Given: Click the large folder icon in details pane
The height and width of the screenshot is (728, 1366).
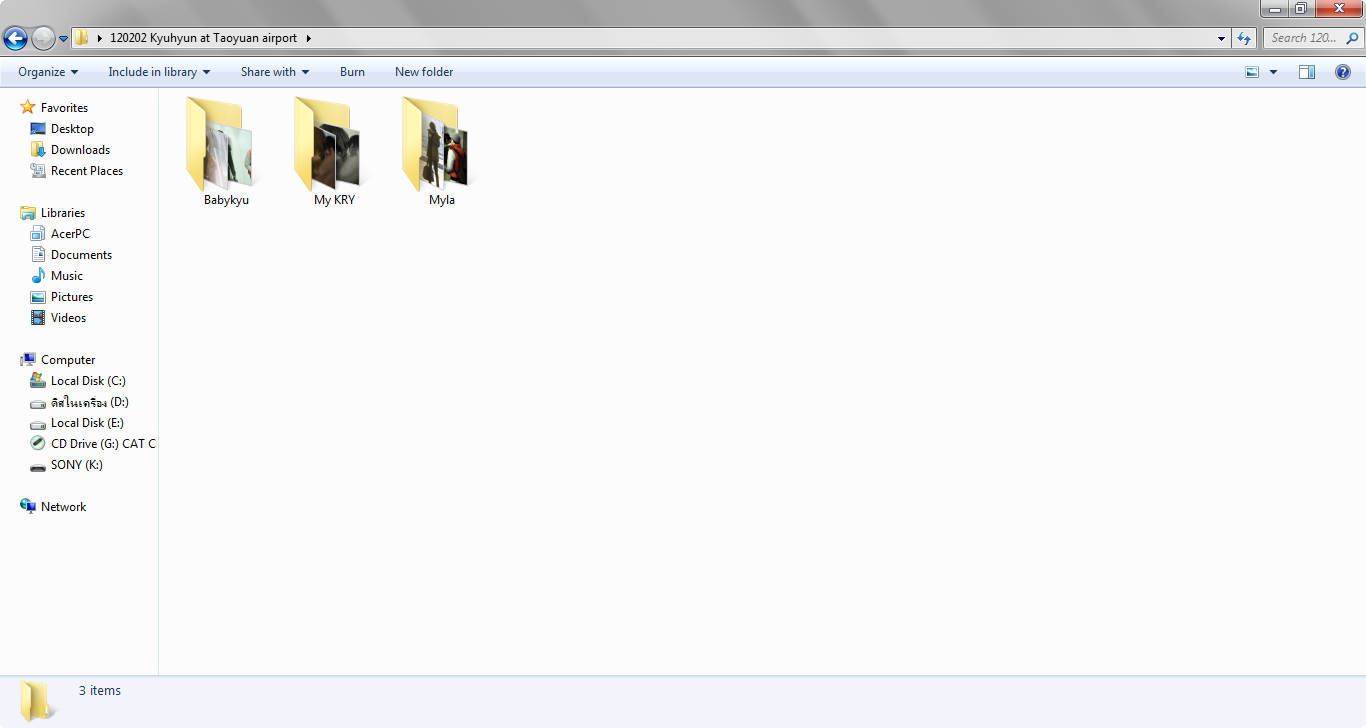Looking at the screenshot, I should click(38, 700).
